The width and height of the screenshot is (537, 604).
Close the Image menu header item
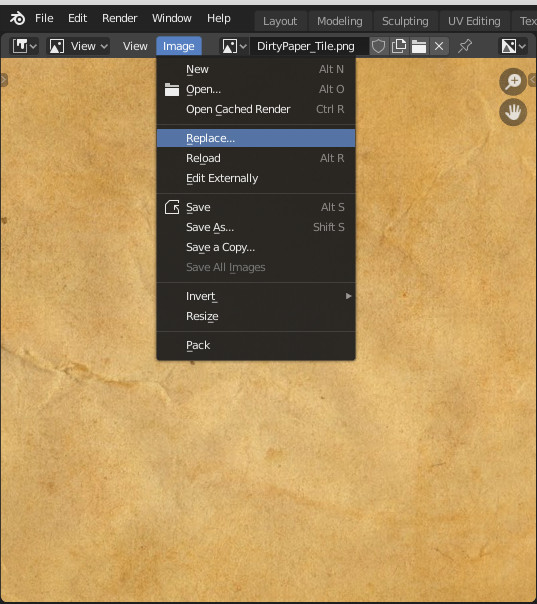pyautogui.click(x=179, y=46)
